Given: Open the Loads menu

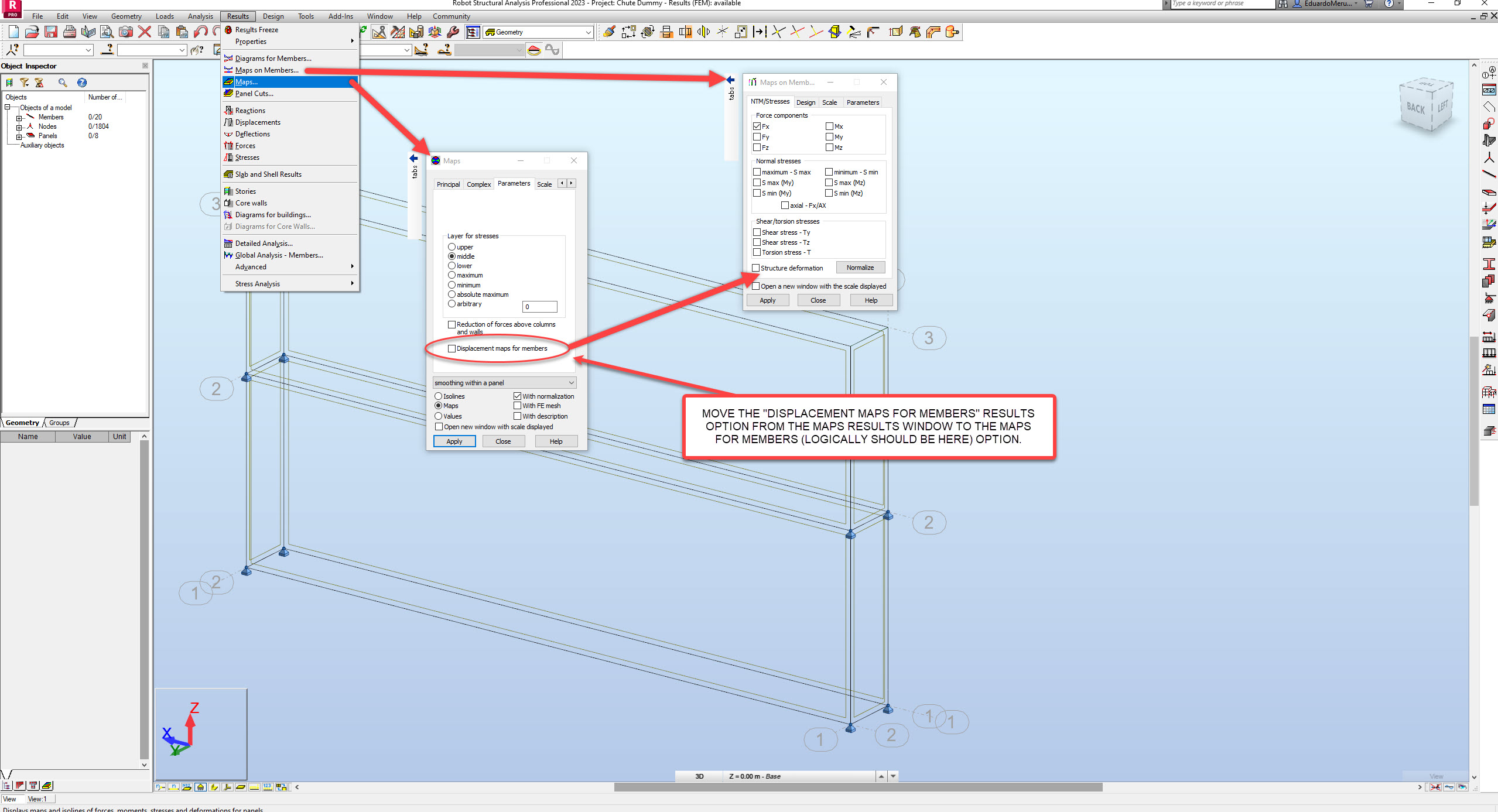Looking at the screenshot, I should (x=165, y=16).
